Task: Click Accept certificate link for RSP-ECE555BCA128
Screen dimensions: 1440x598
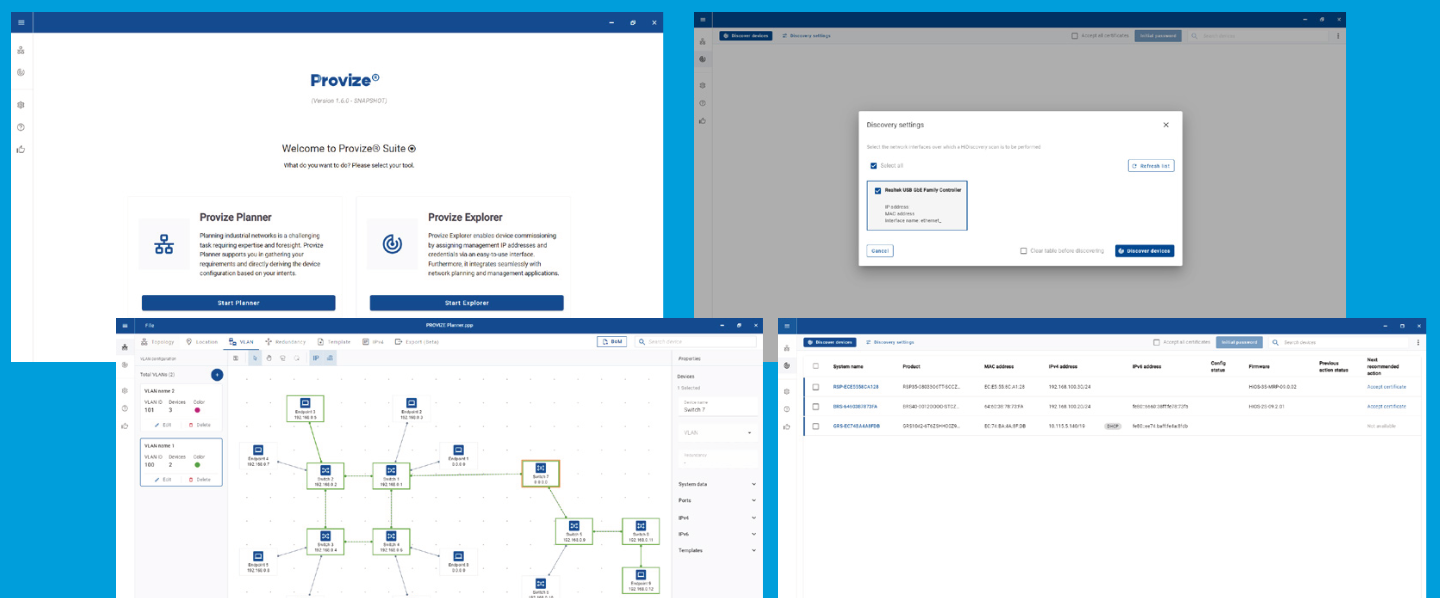Action: [x=1386, y=386]
